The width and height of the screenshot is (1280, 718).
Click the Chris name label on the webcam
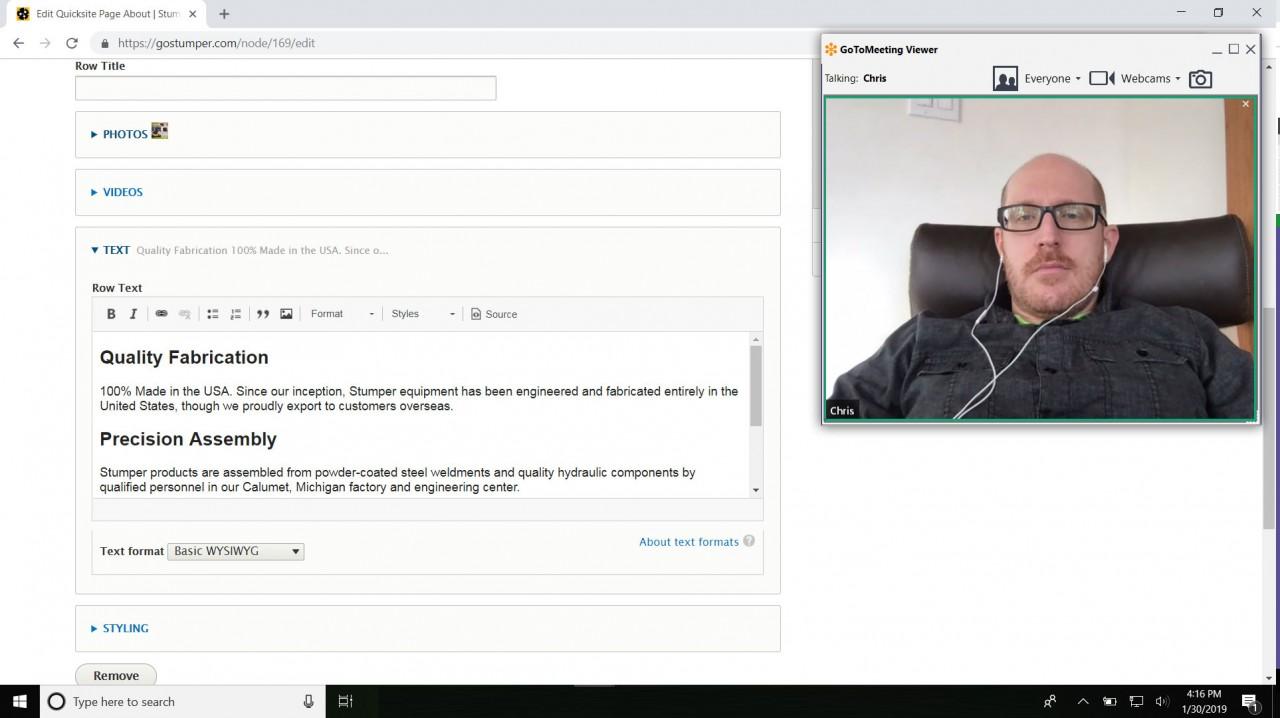click(842, 410)
